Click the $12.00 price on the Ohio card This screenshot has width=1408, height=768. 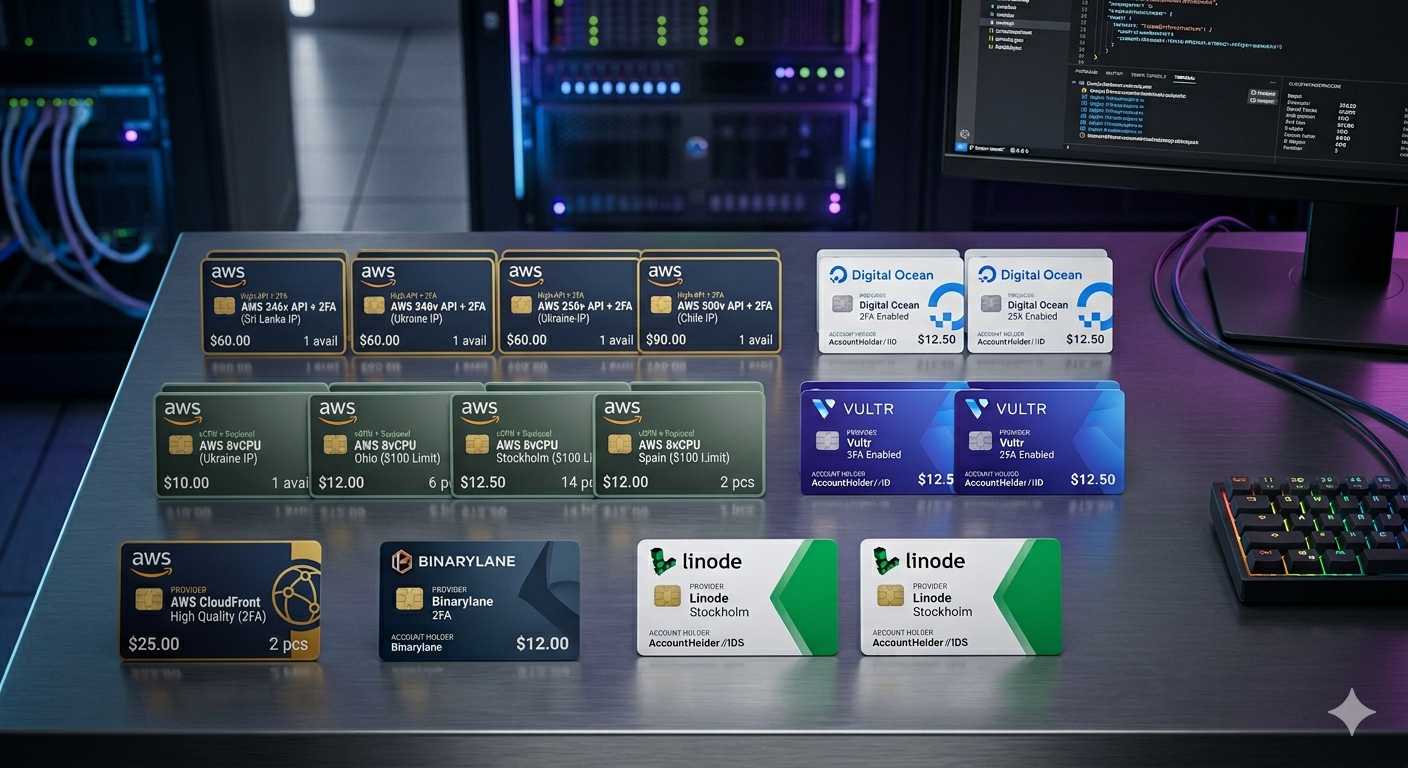pos(341,483)
